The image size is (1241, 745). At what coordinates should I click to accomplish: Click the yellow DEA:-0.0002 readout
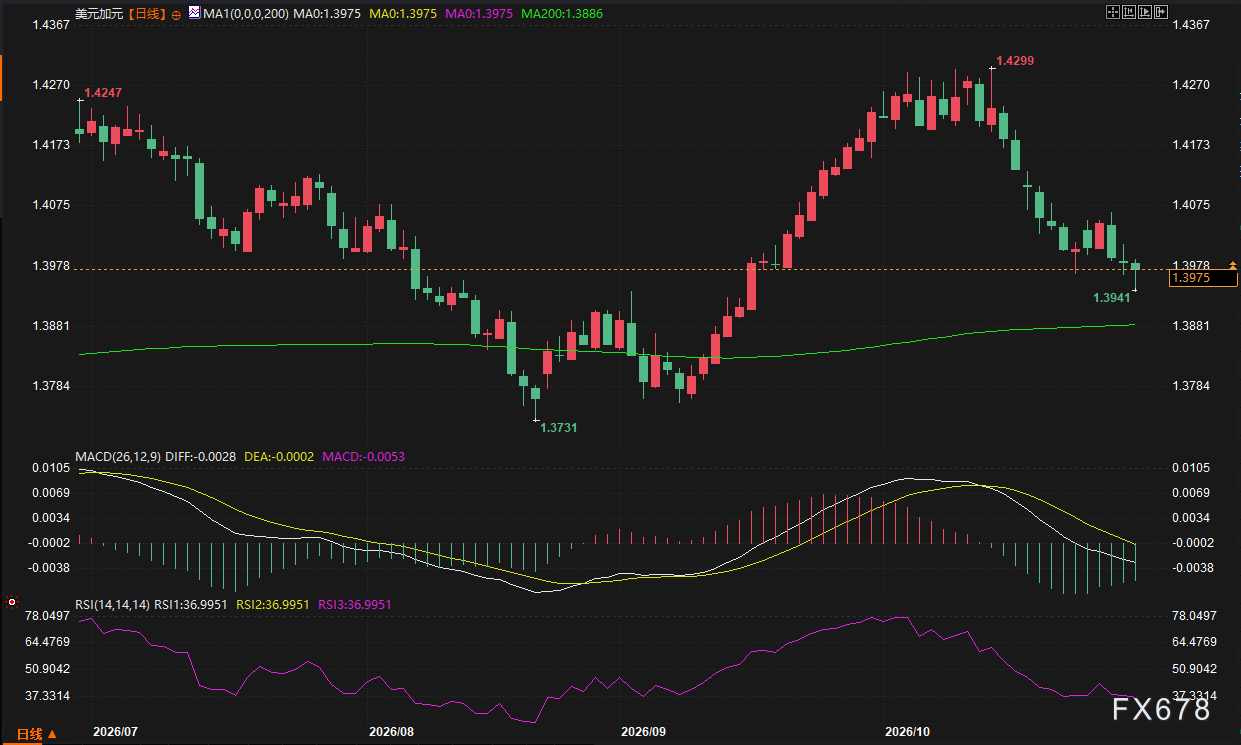coord(280,456)
